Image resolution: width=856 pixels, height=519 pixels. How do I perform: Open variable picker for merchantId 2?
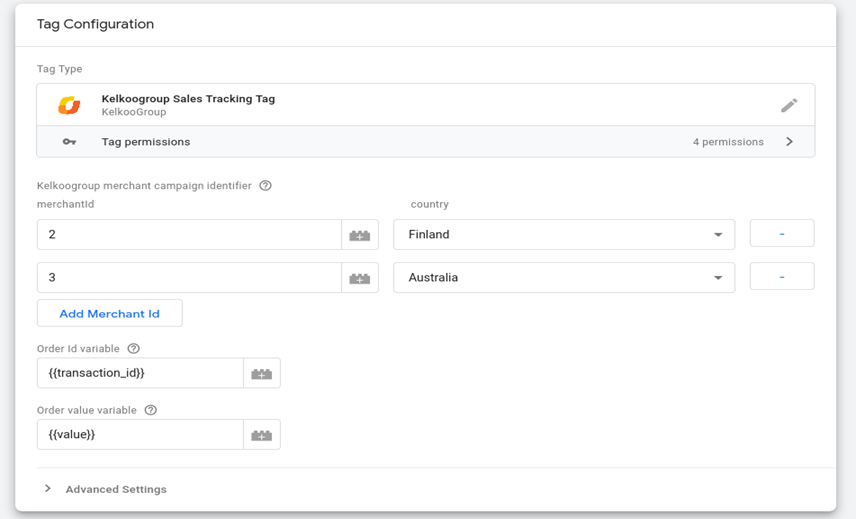tap(360, 235)
